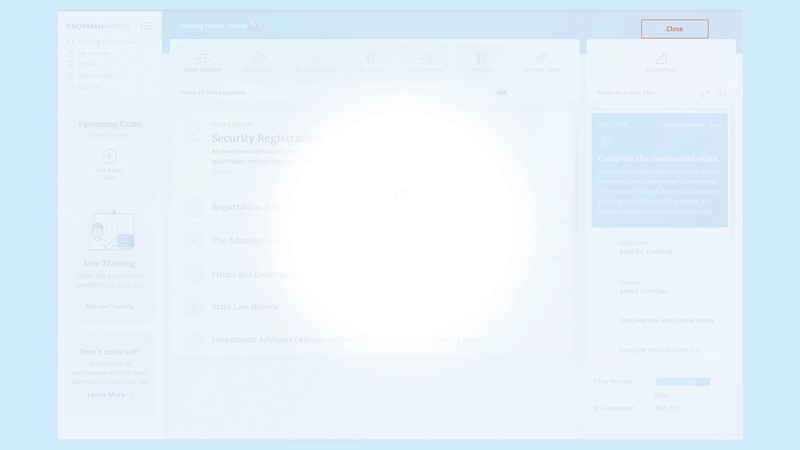Open the Practice Tests tab
This screenshot has width=800, height=450.
541,63
